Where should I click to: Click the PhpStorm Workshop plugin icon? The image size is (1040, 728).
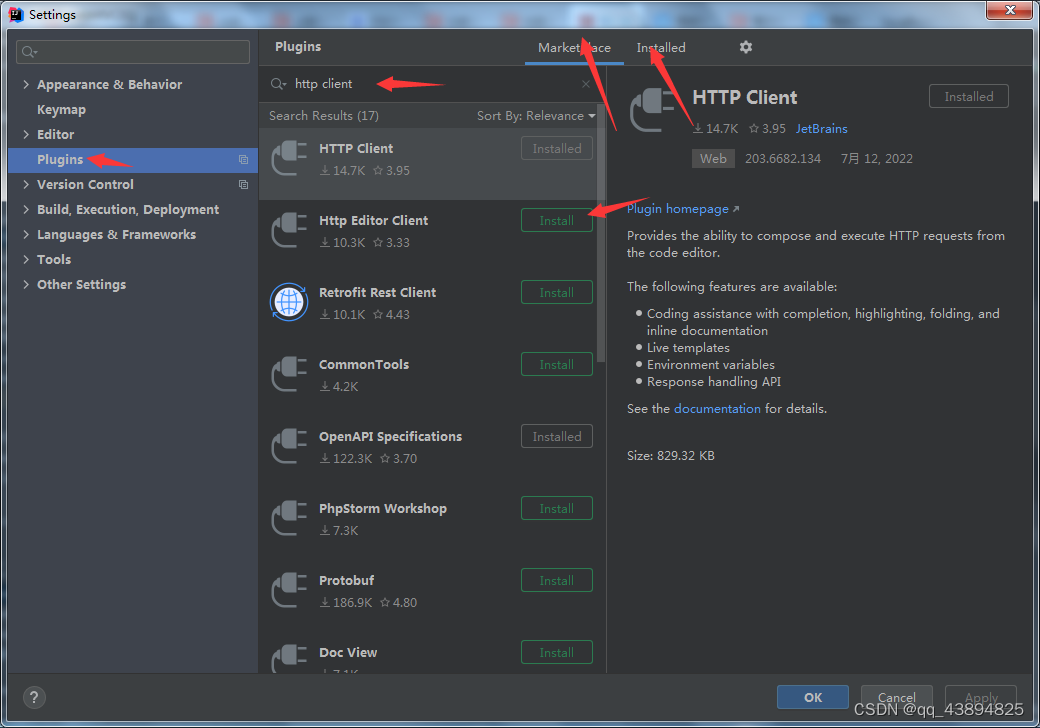tap(290, 518)
